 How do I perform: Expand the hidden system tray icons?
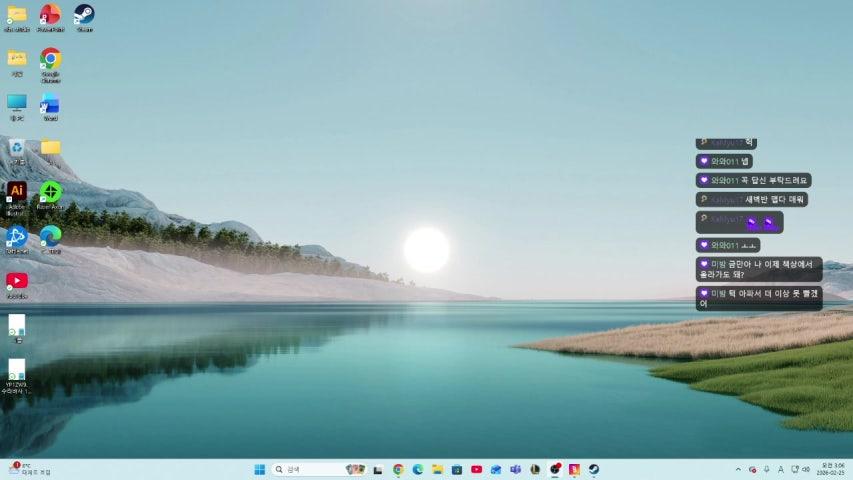[x=738, y=469]
